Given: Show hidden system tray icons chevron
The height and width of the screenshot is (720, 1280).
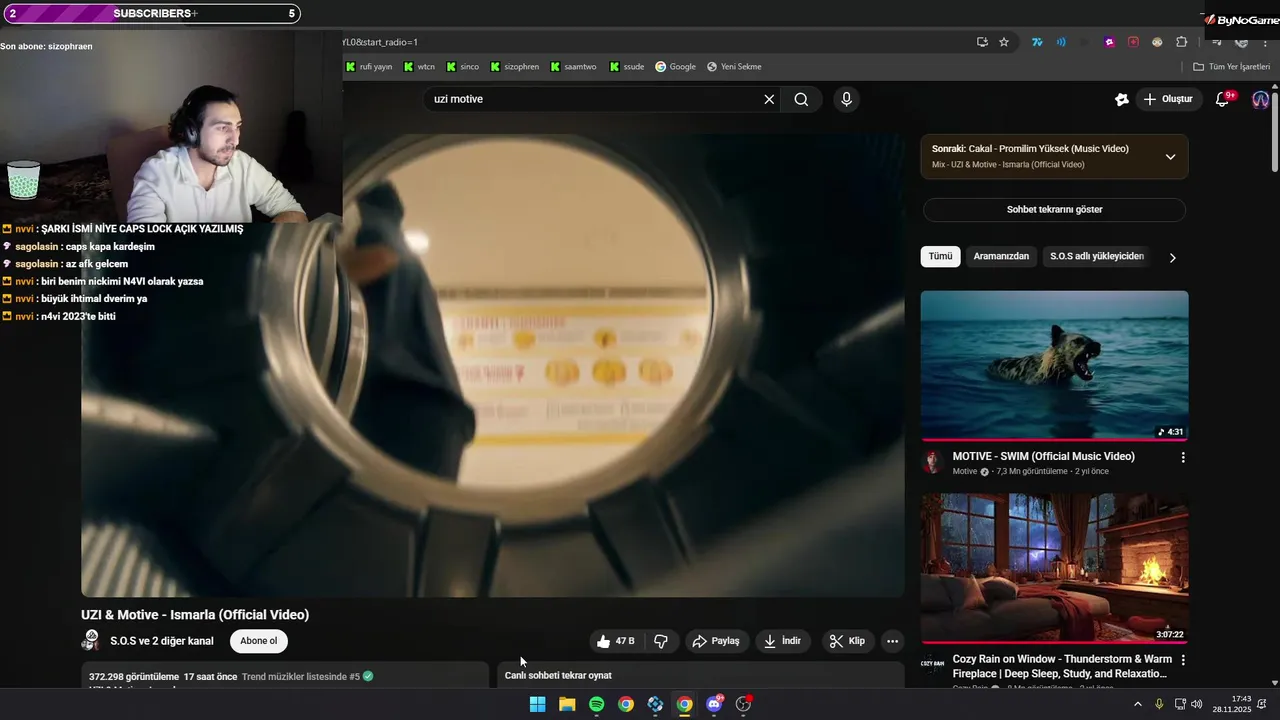Looking at the screenshot, I should pos(1137,704).
